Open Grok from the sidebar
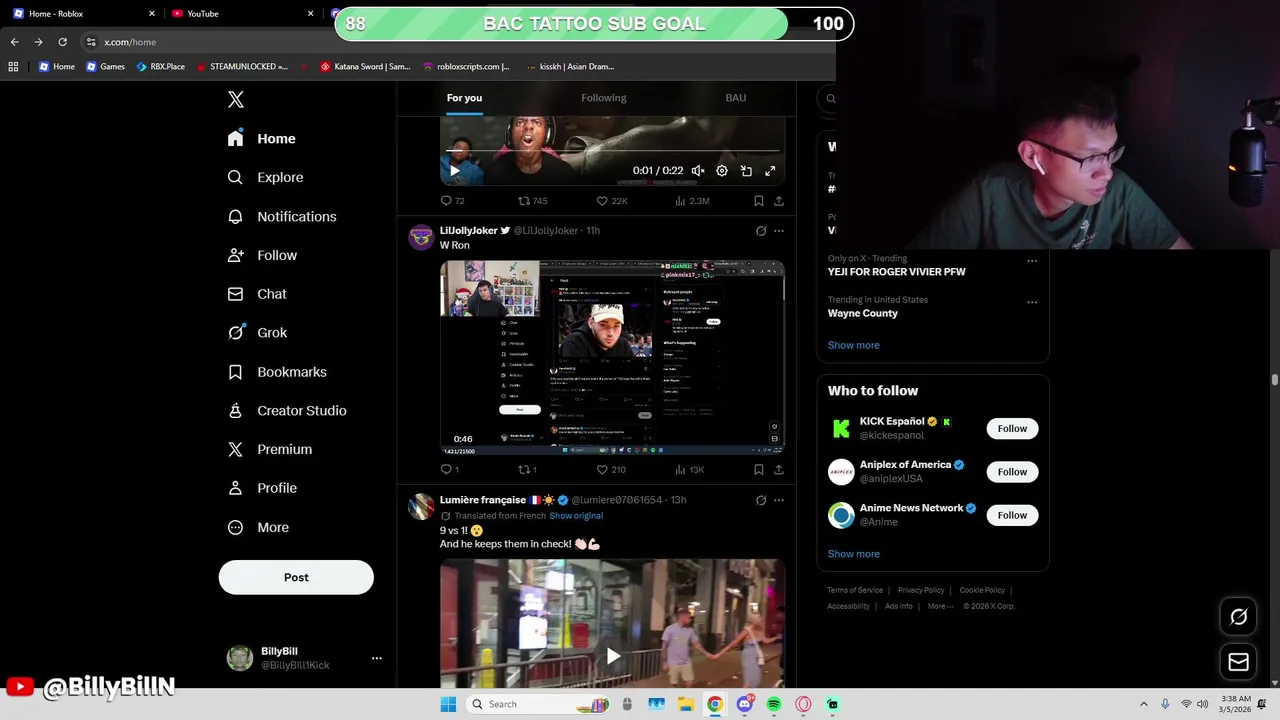Viewport: 1280px width, 720px height. click(x=258, y=333)
